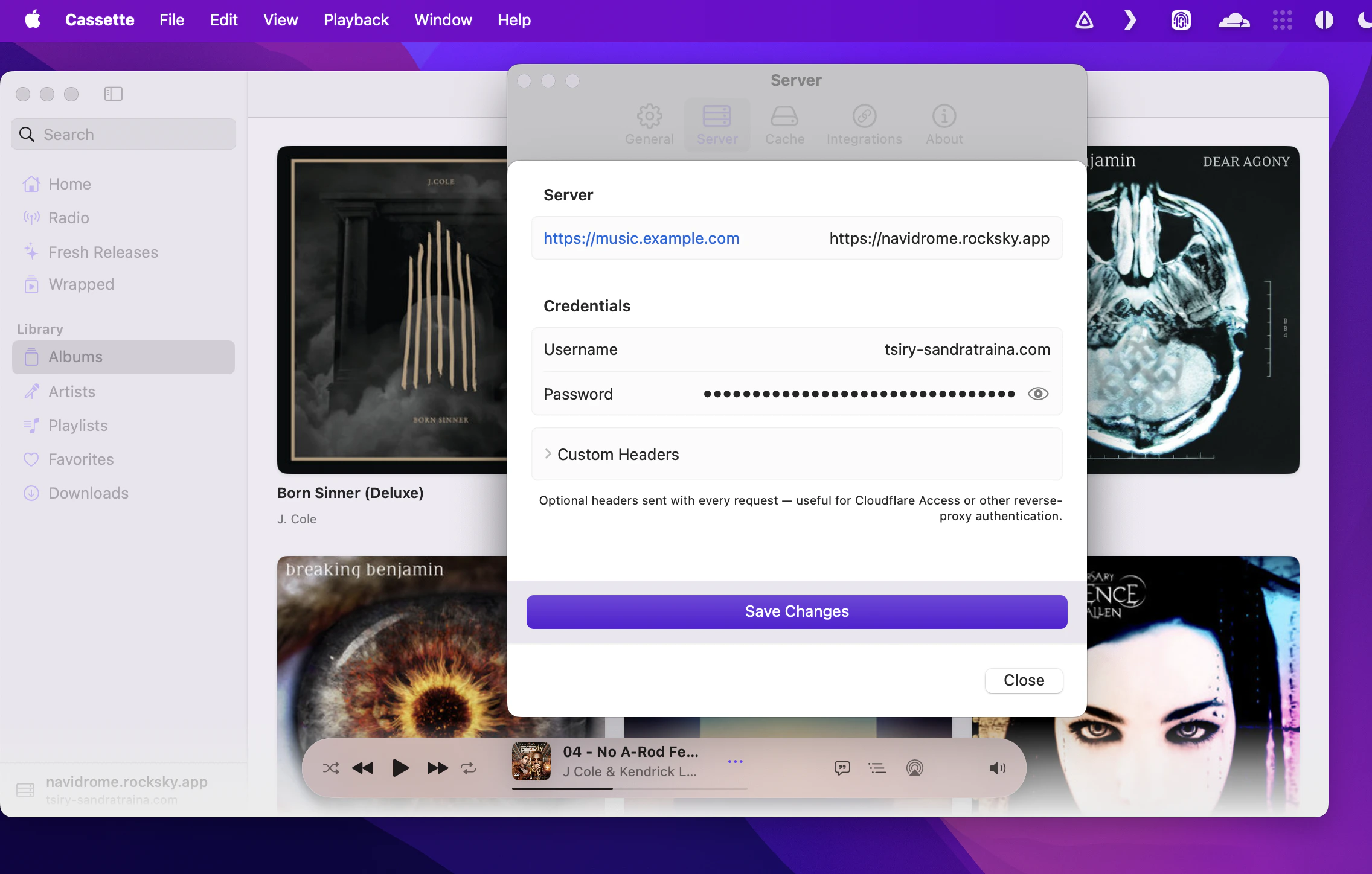1372x874 pixels.
Task: Close the Server settings dialog
Action: click(x=1024, y=680)
